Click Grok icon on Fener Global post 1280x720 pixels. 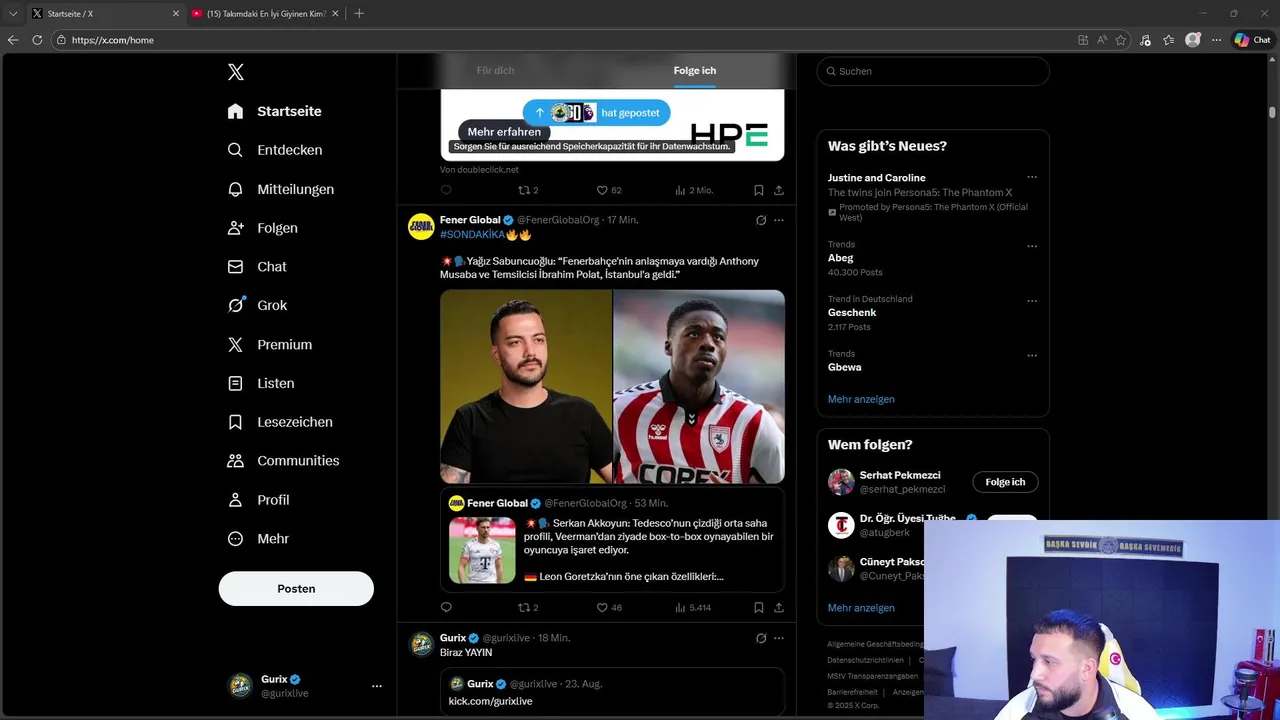click(x=761, y=220)
